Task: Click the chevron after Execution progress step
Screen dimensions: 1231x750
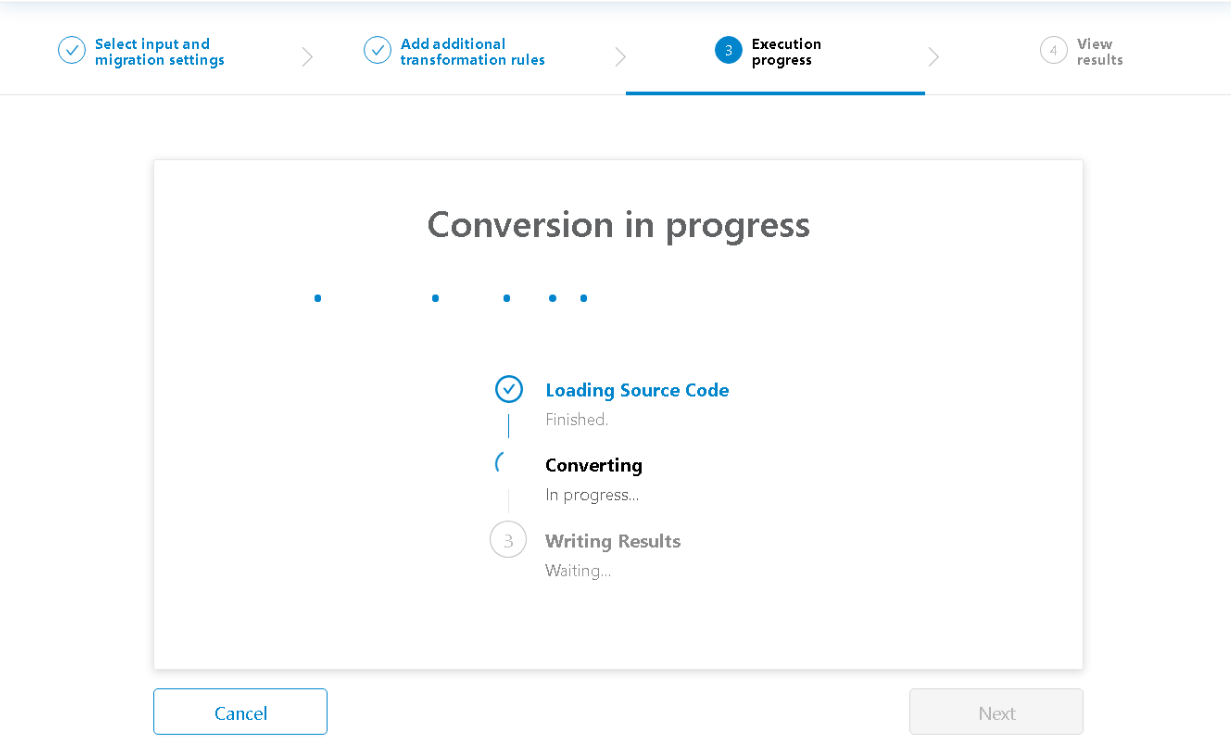Action: tap(933, 57)
